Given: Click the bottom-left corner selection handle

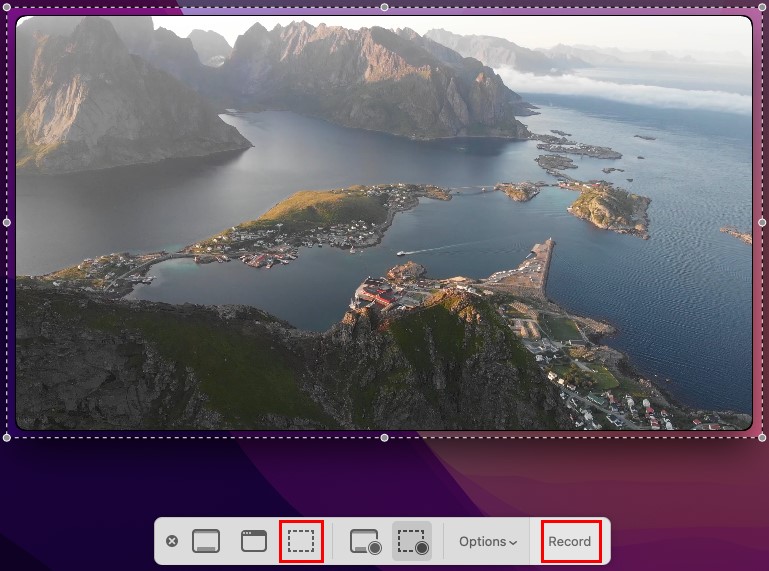Looking at the screenshot, I should (7, 438).
